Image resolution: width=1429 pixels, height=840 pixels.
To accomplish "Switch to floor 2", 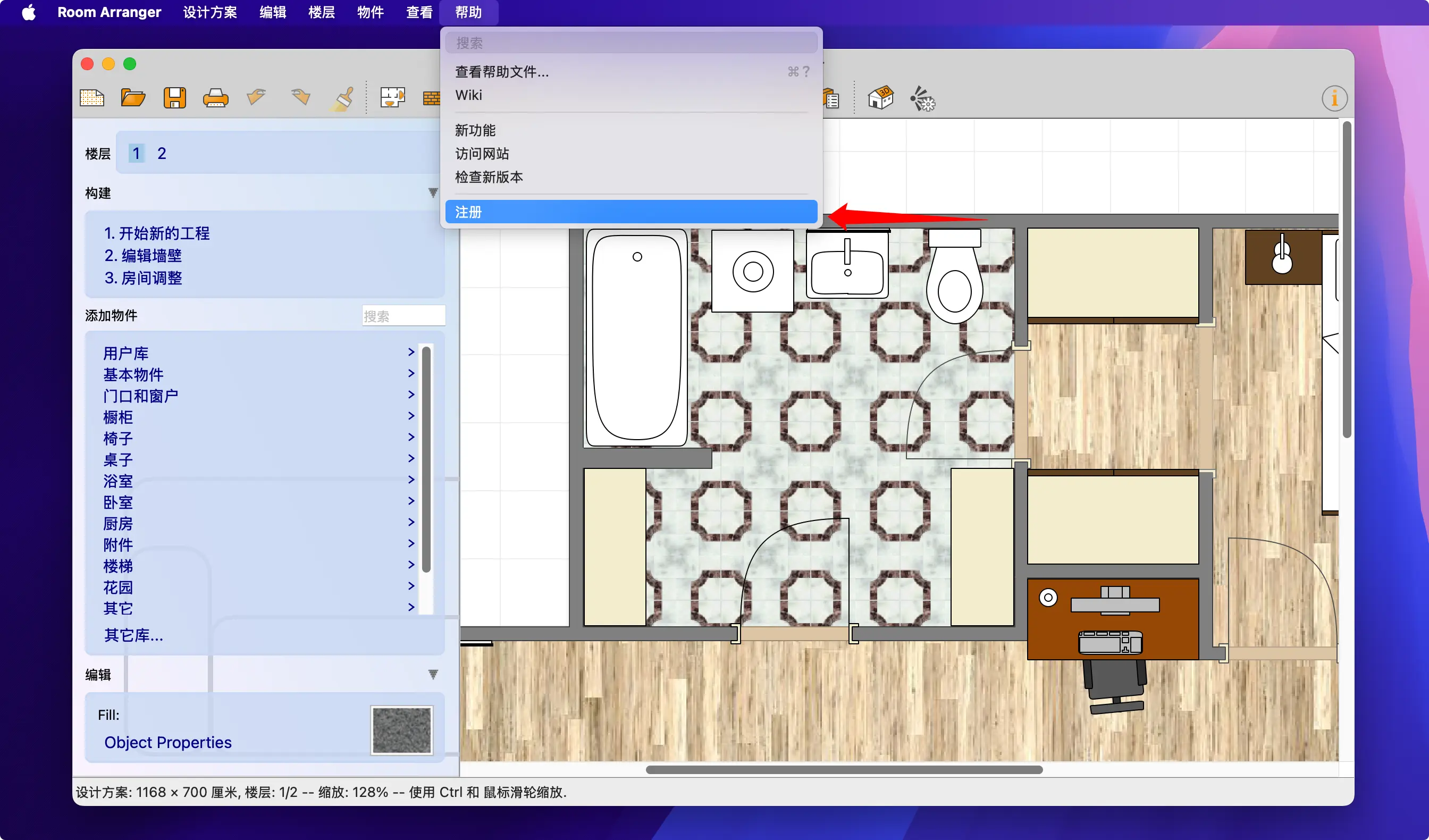I will coord(162,153).
